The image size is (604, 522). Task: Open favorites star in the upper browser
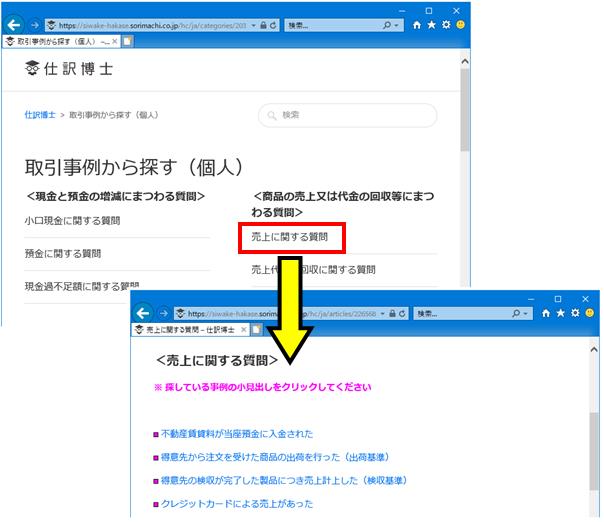(x=431, y=25)
